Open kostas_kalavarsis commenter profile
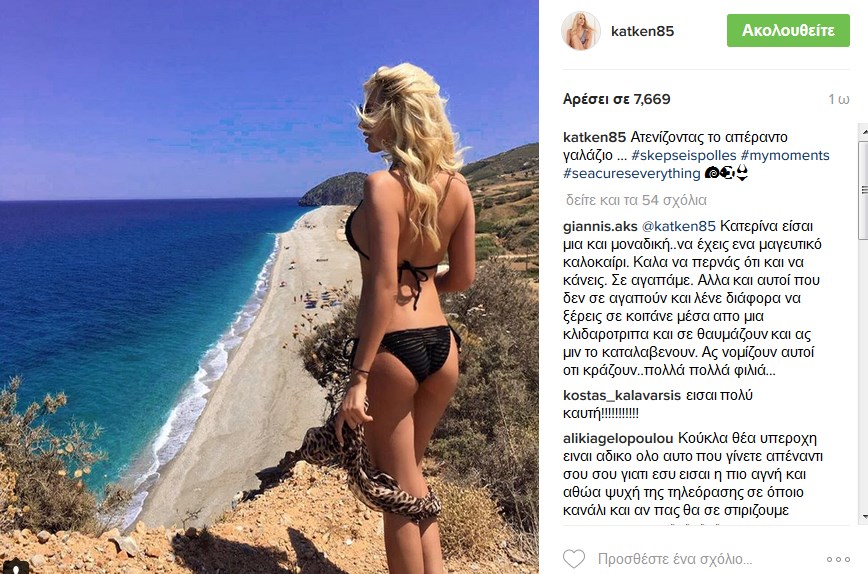This screenshot has width=868, height=574. point(622,396)
